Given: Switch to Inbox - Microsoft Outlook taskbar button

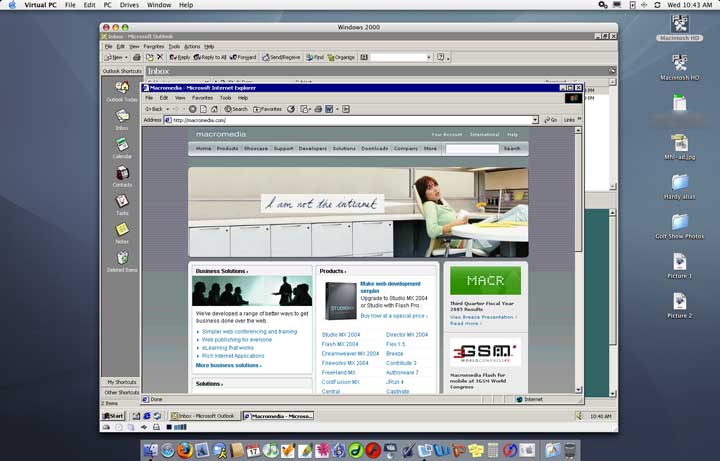Looking at the screenshot, I should coord(204,416).
